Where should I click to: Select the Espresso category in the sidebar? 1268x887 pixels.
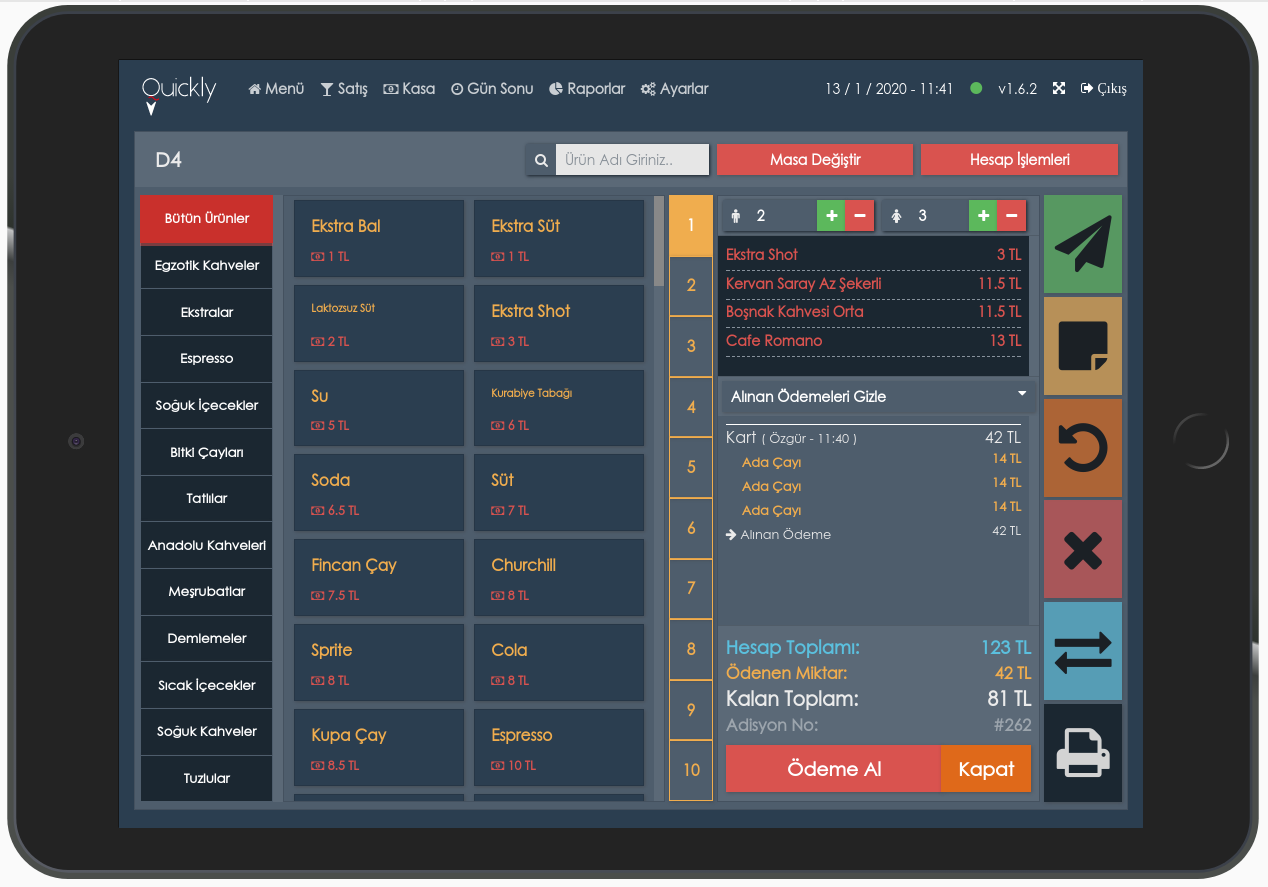(206, 358)
